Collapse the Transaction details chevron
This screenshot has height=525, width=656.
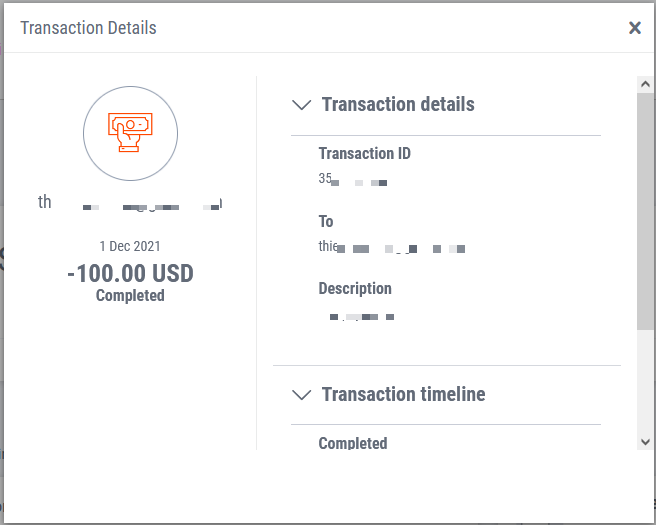click(301, 105)
